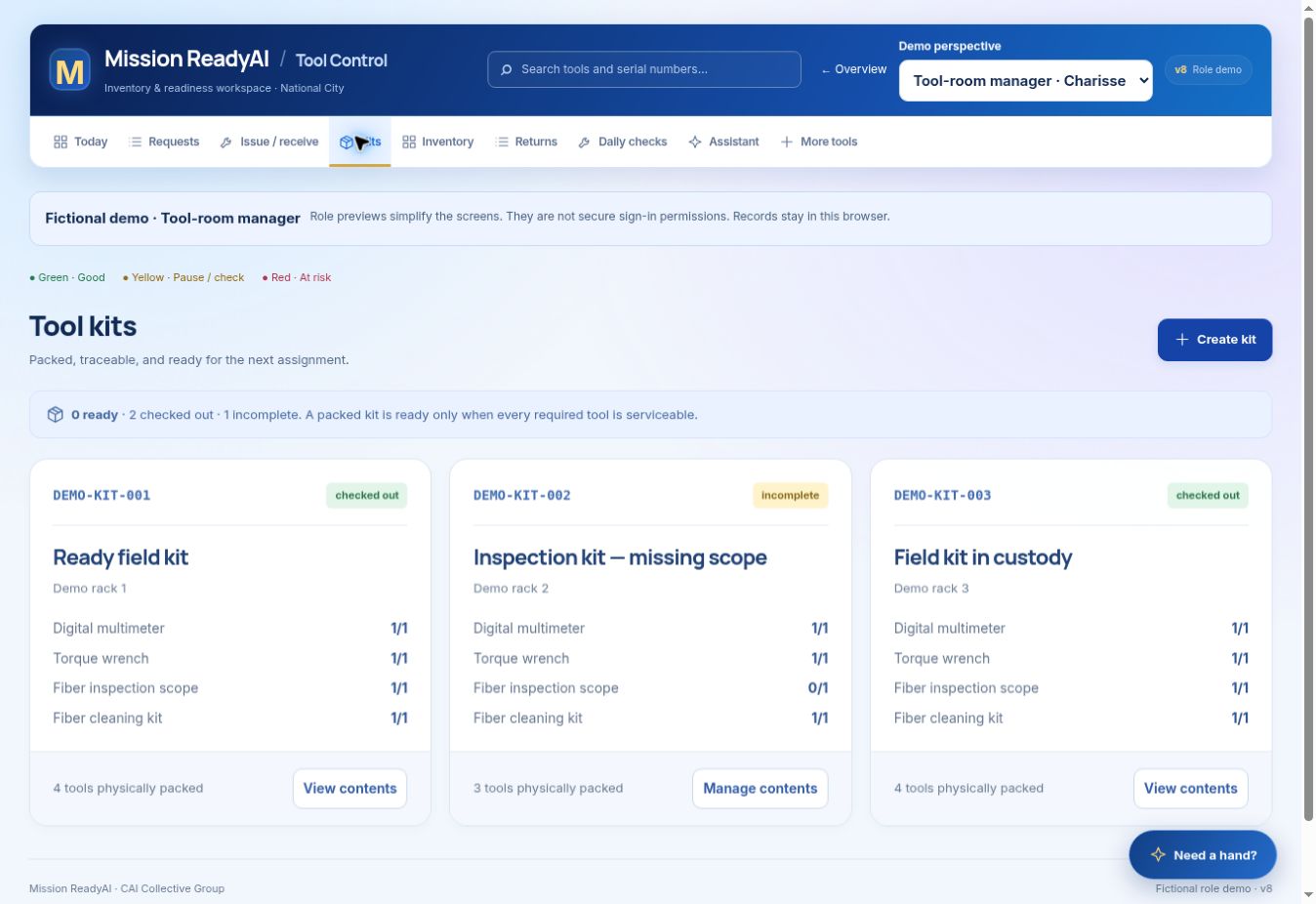The image size is (1316, 904).
Task: Click the Tool Control breadcrumb
Action: coord(342,61)
